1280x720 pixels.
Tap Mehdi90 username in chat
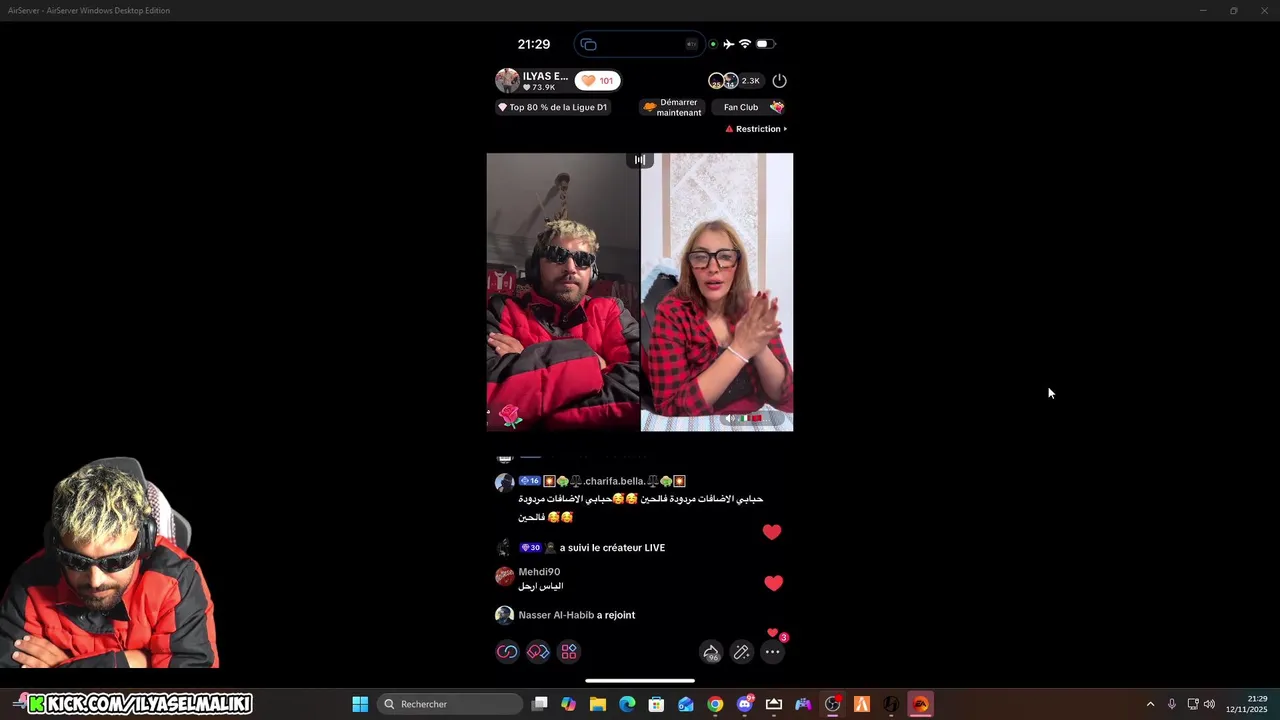[539, 572]
